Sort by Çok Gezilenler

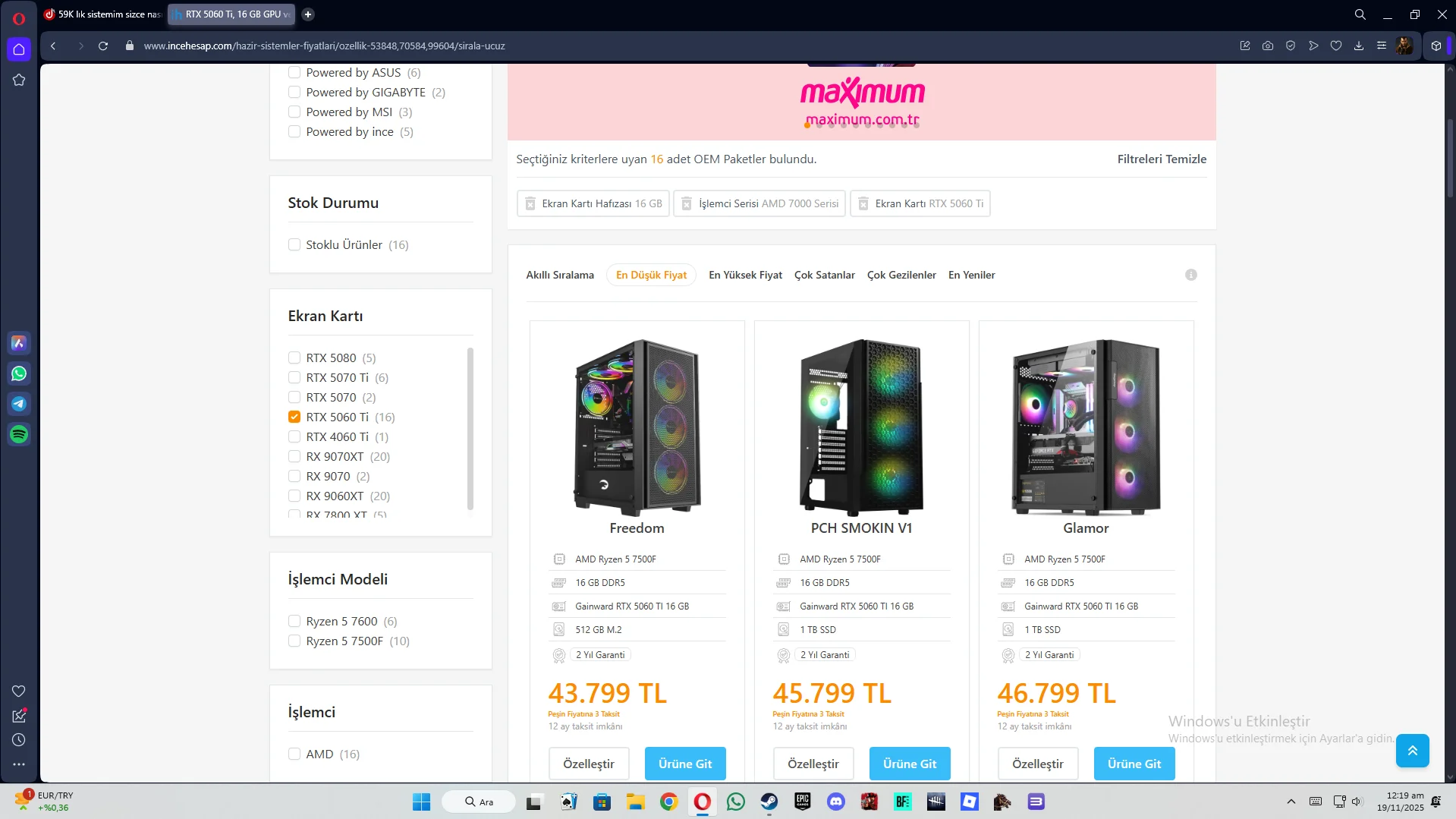[901, 275]
